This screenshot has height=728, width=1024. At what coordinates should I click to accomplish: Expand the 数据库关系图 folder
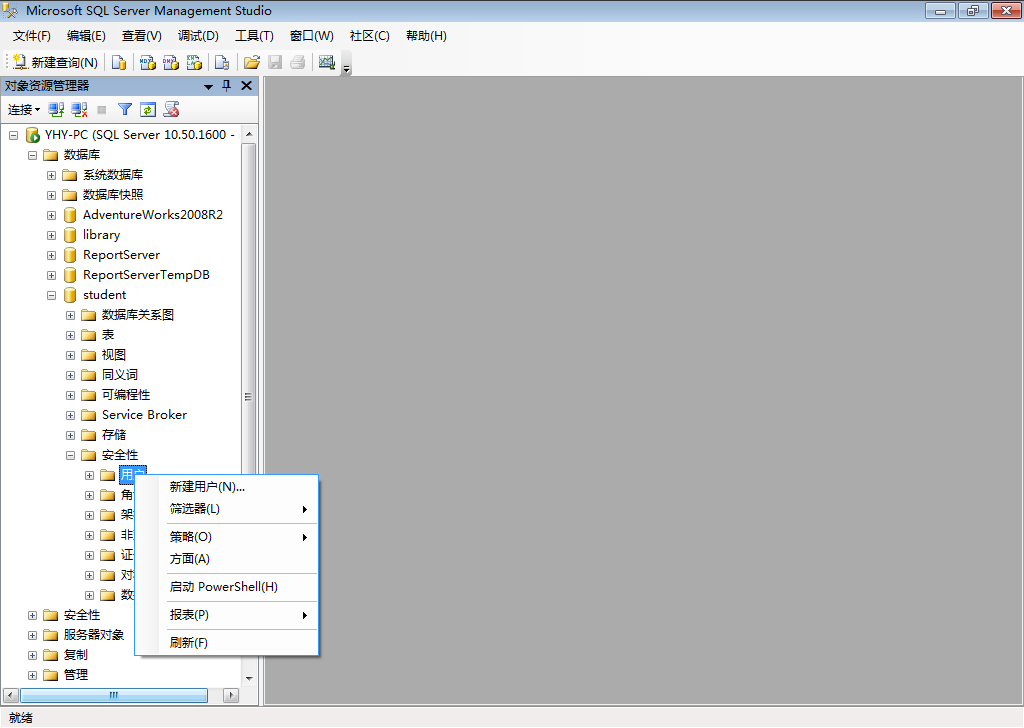[70, 315]
